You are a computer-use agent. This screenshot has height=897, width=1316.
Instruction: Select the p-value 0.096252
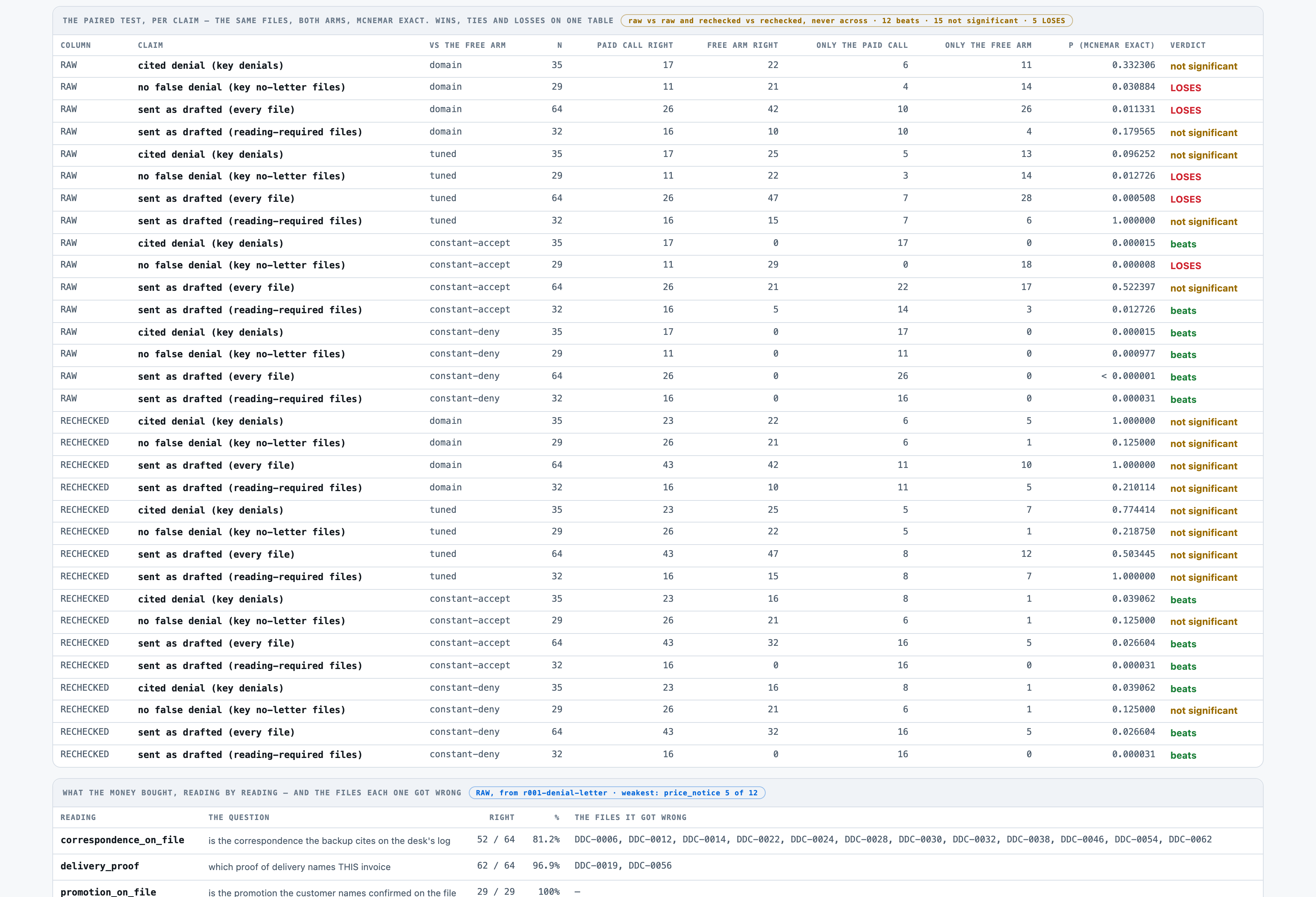(1133, 154)
